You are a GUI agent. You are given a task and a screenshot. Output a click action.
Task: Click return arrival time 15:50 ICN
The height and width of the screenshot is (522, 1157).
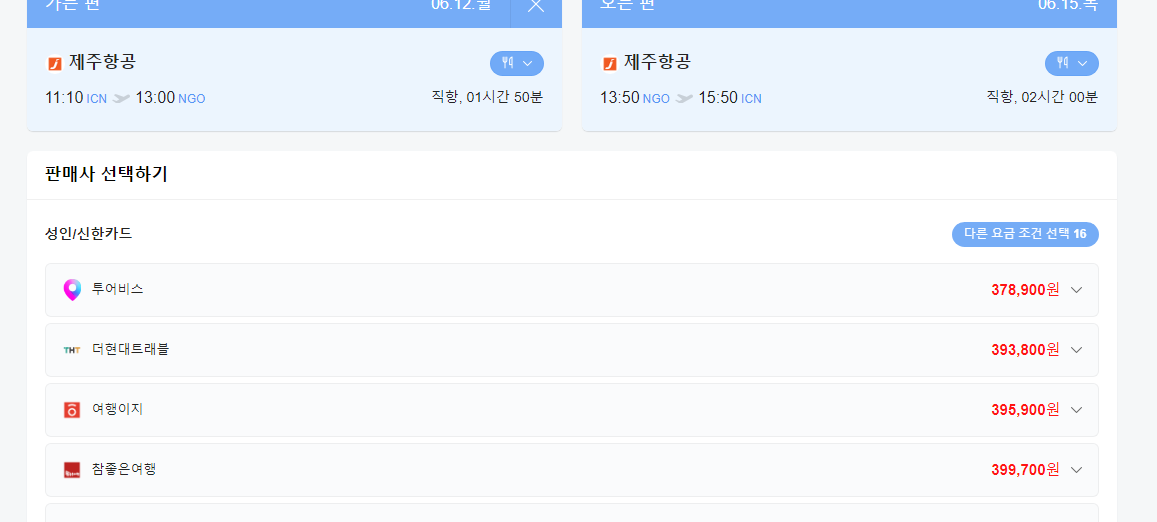(x=730, y=97)
